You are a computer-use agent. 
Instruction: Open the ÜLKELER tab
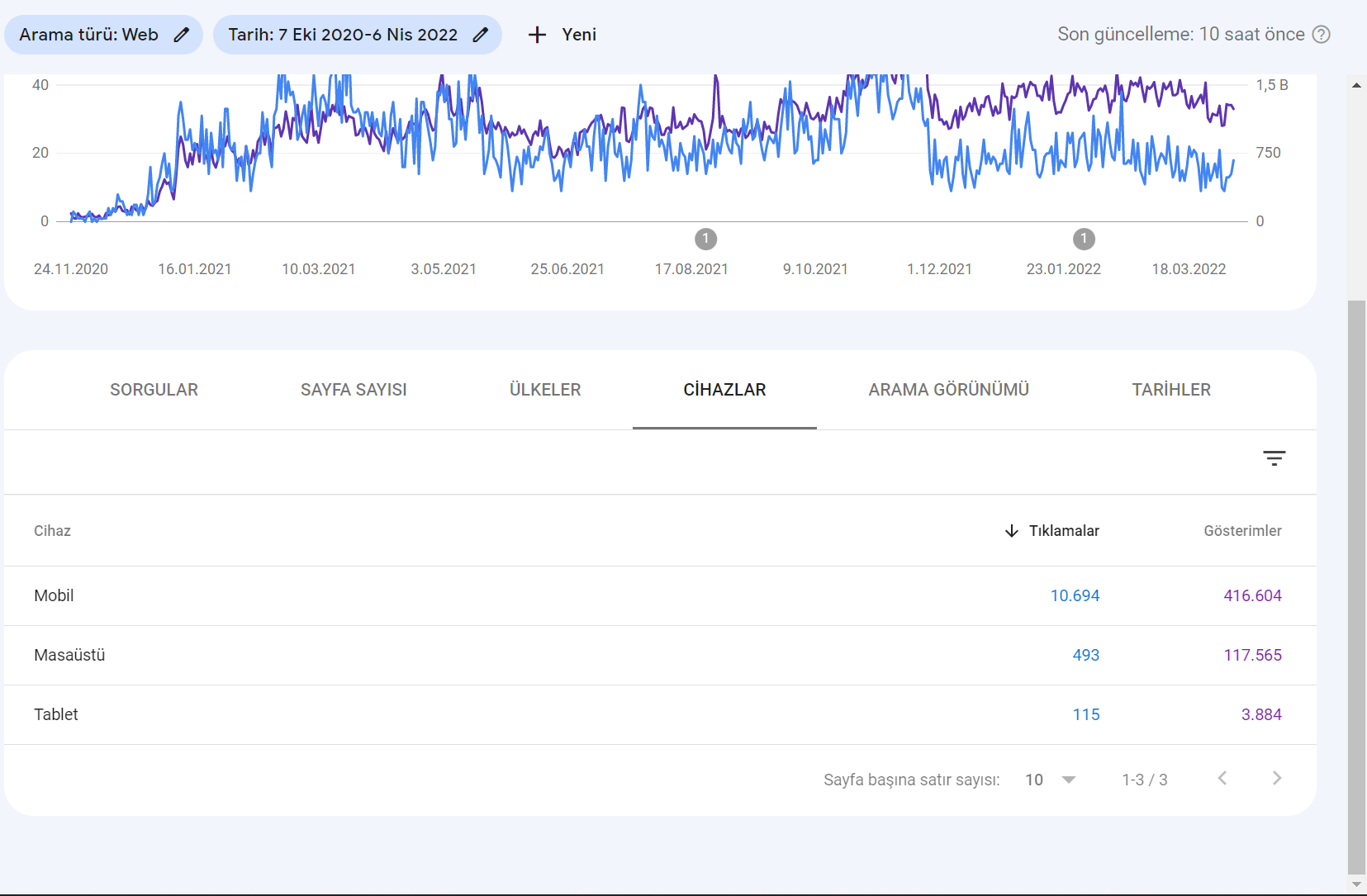pyautogui.click(x=545, y=390)
